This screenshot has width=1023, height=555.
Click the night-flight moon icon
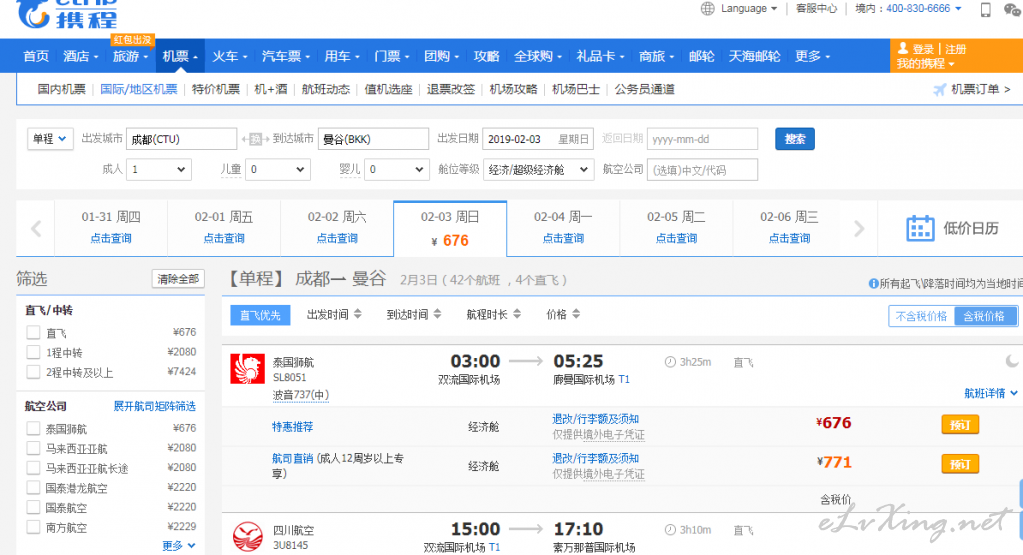(1011, 361)
